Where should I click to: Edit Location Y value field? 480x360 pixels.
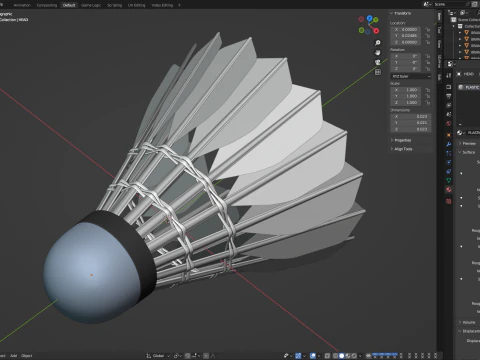pyautogui.click(x=406, y=36)
